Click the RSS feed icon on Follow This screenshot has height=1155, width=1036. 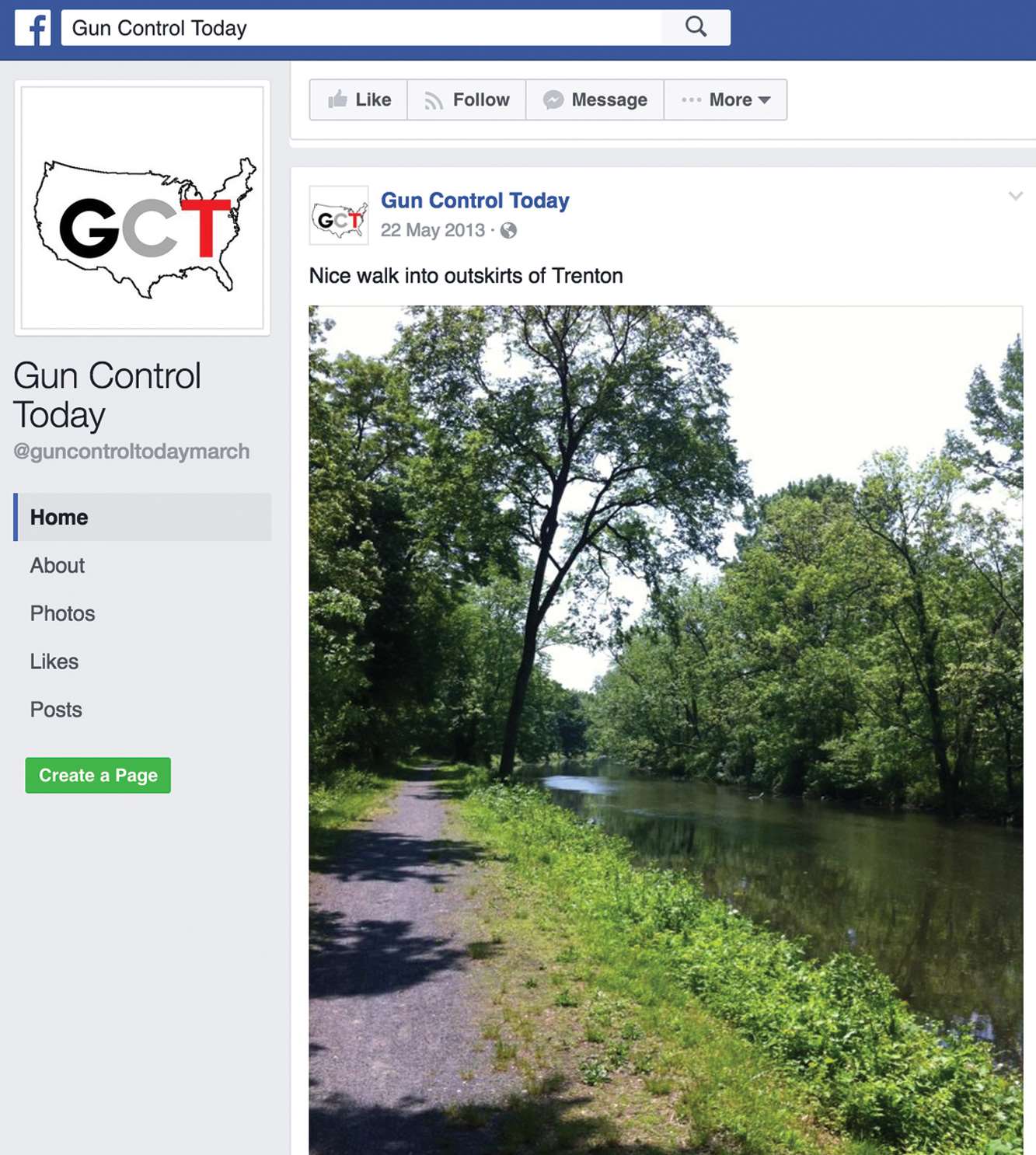pos(434,100)
